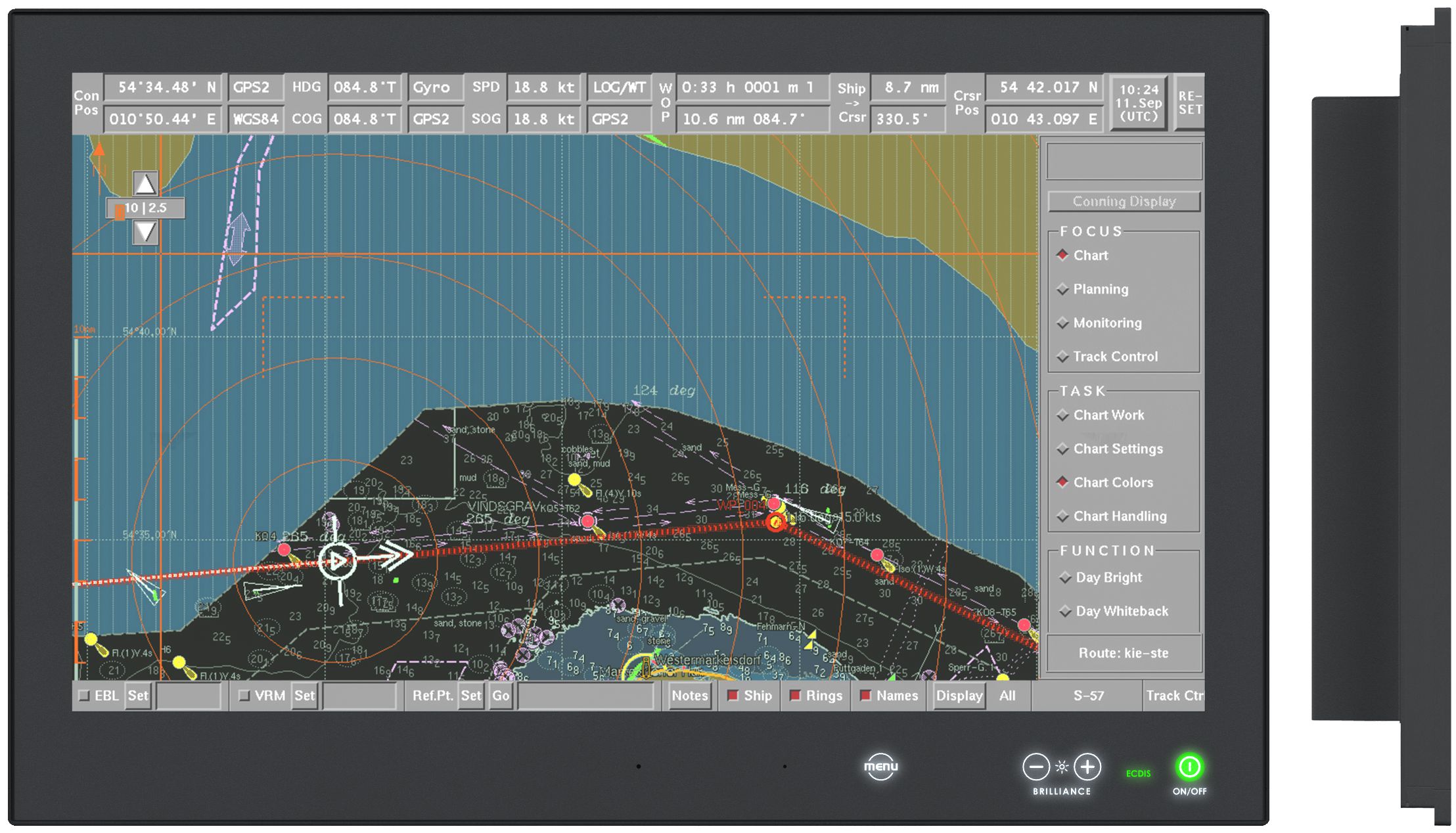Click the Ref.Pt. input field
The height and width of the screenshot is (833, 1456).
(x=585, y=696)
